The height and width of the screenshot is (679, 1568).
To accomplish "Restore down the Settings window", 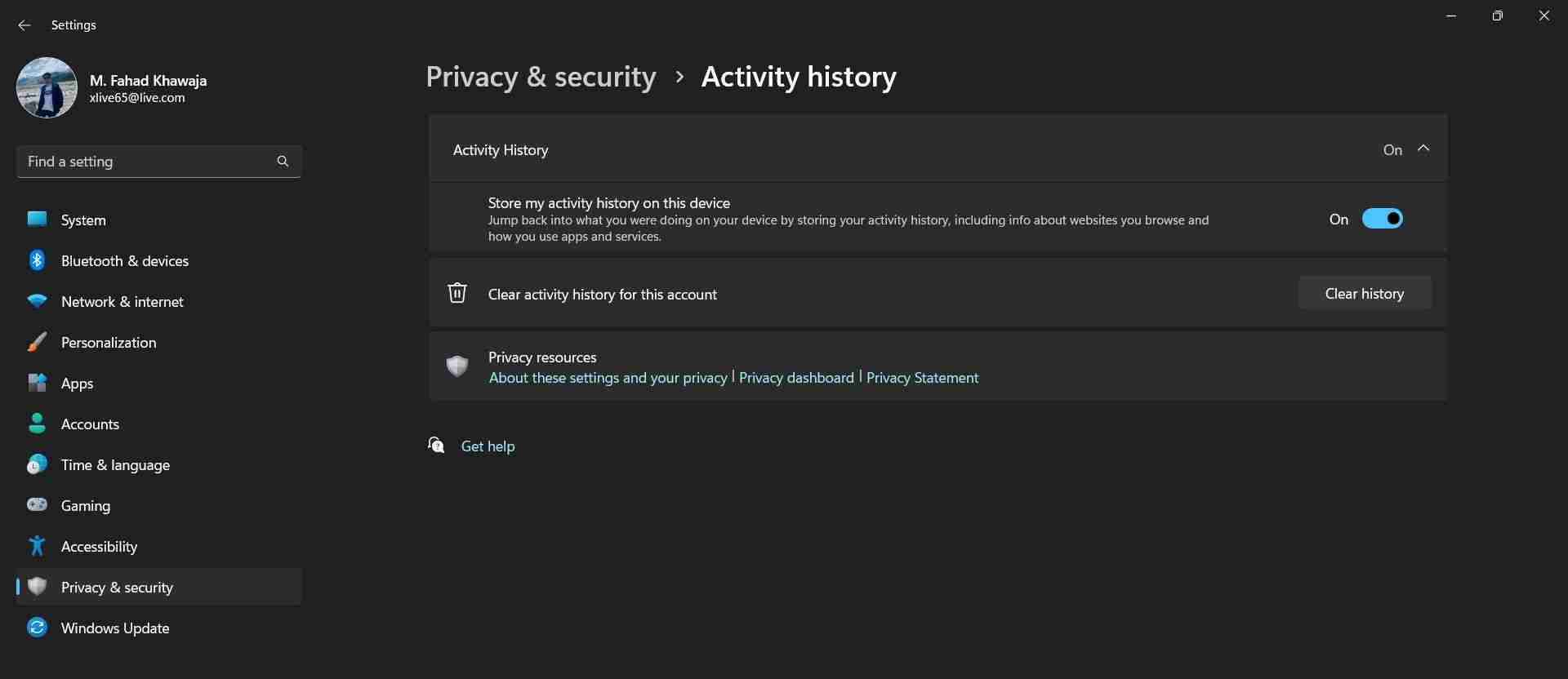I will 1497,16.
